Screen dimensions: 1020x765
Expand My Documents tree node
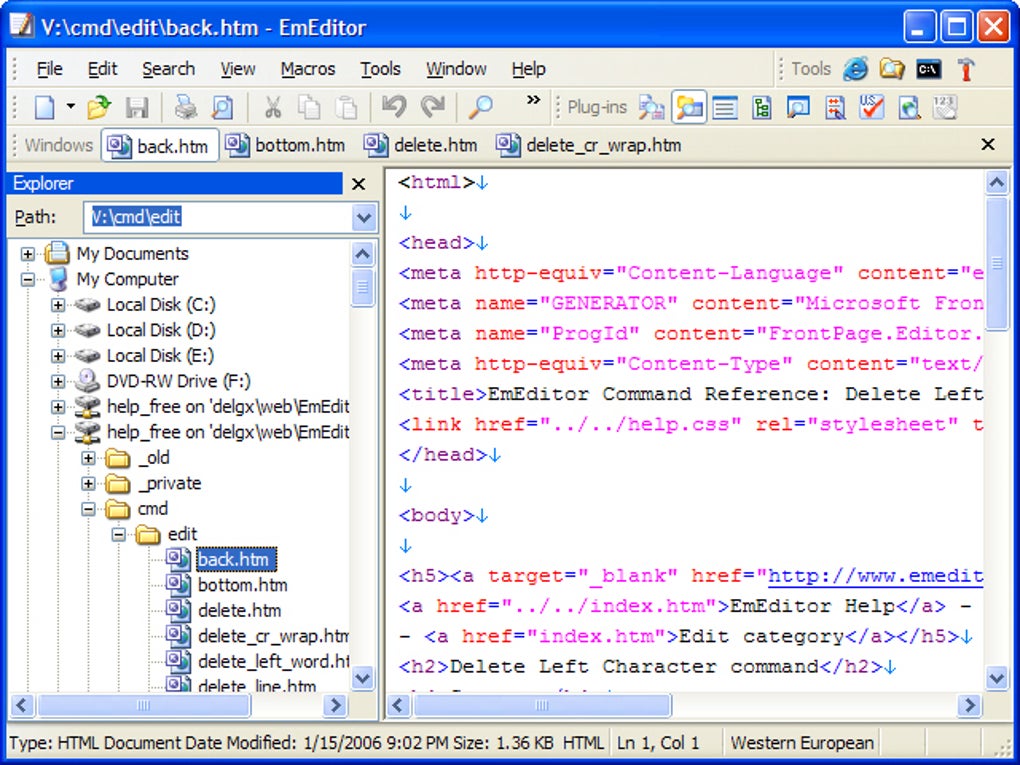pos(27,254)
